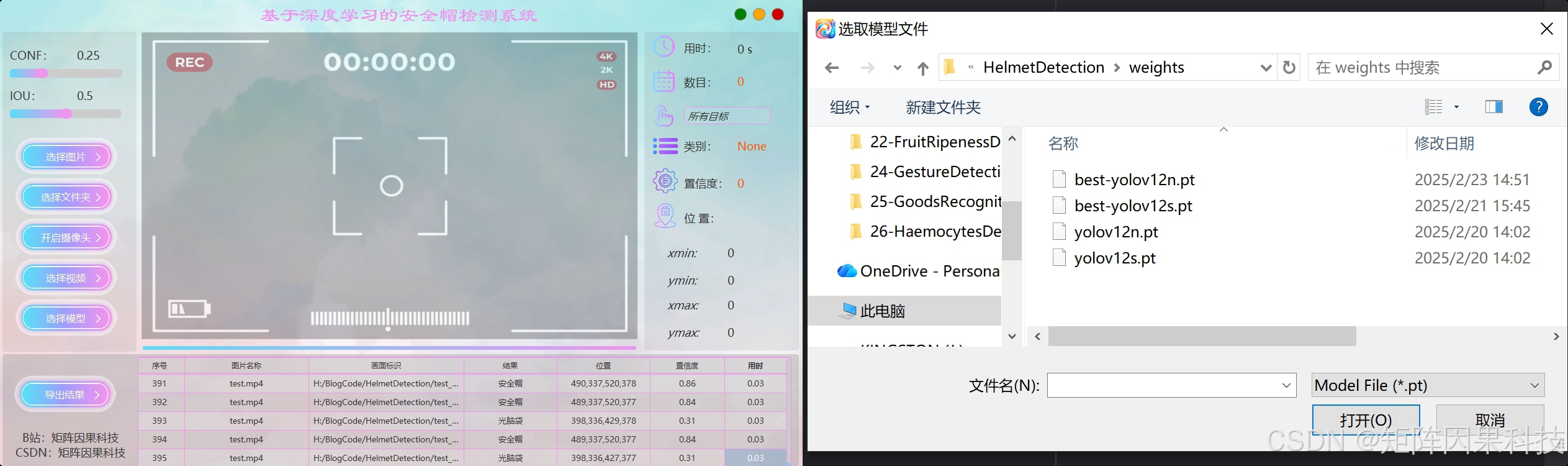
Task: Sort by 名称 column header
Action: coord(1063,144)
